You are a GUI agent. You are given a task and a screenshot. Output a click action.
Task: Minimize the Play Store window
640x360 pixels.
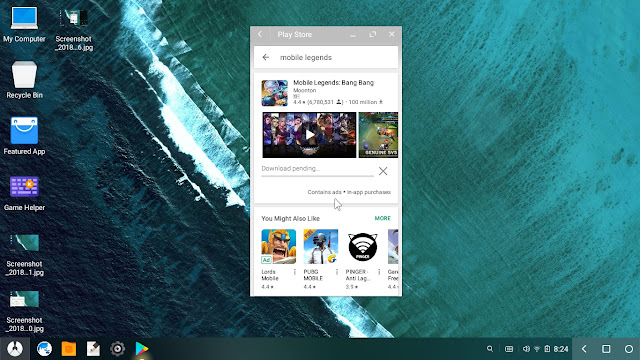[353, 35]
